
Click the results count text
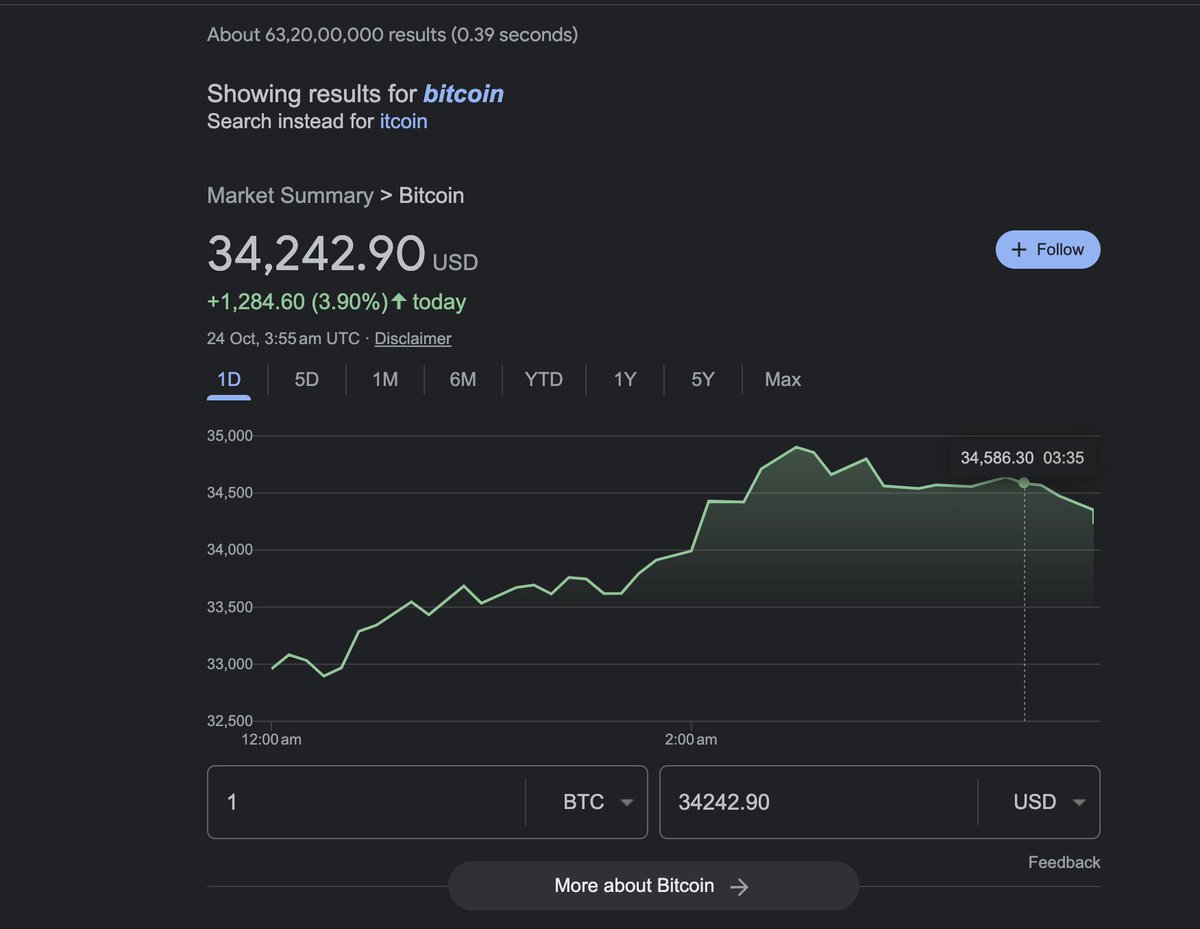point(392,34)
